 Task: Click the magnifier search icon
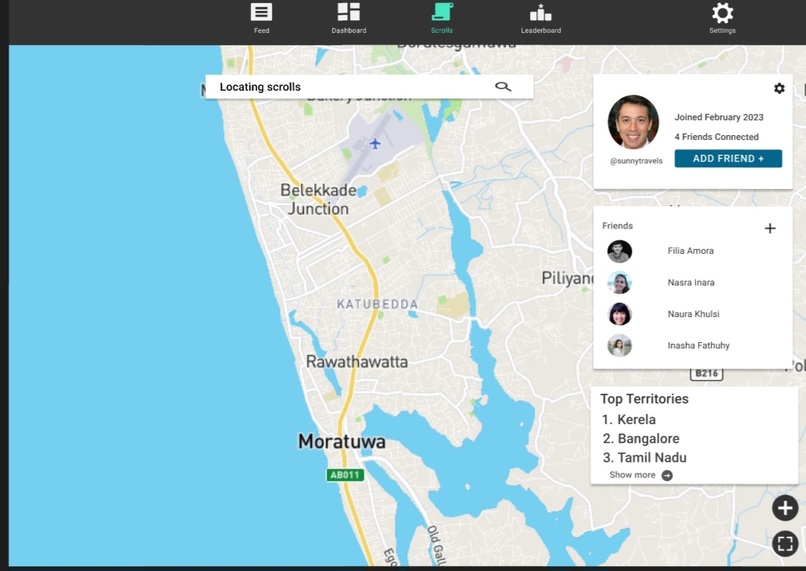(x=503, y=86)
